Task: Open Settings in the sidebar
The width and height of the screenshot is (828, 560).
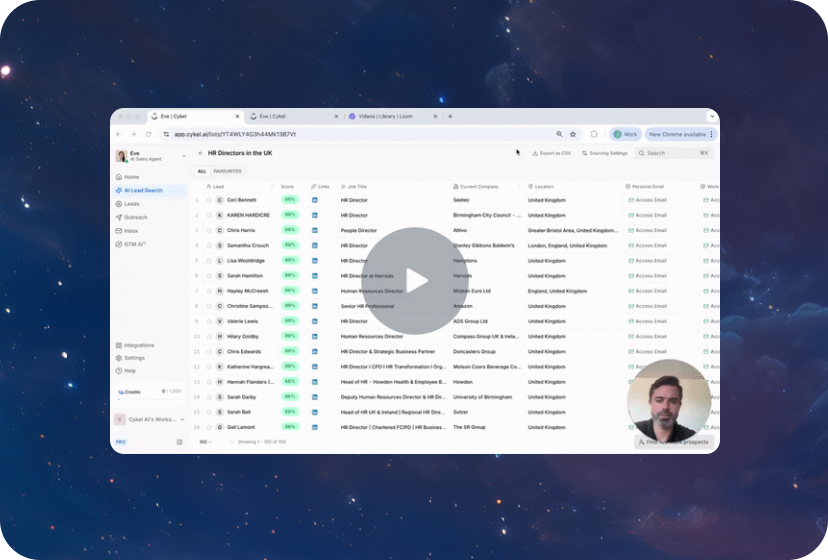Action: pyautogui.click(x=130, y=358)
